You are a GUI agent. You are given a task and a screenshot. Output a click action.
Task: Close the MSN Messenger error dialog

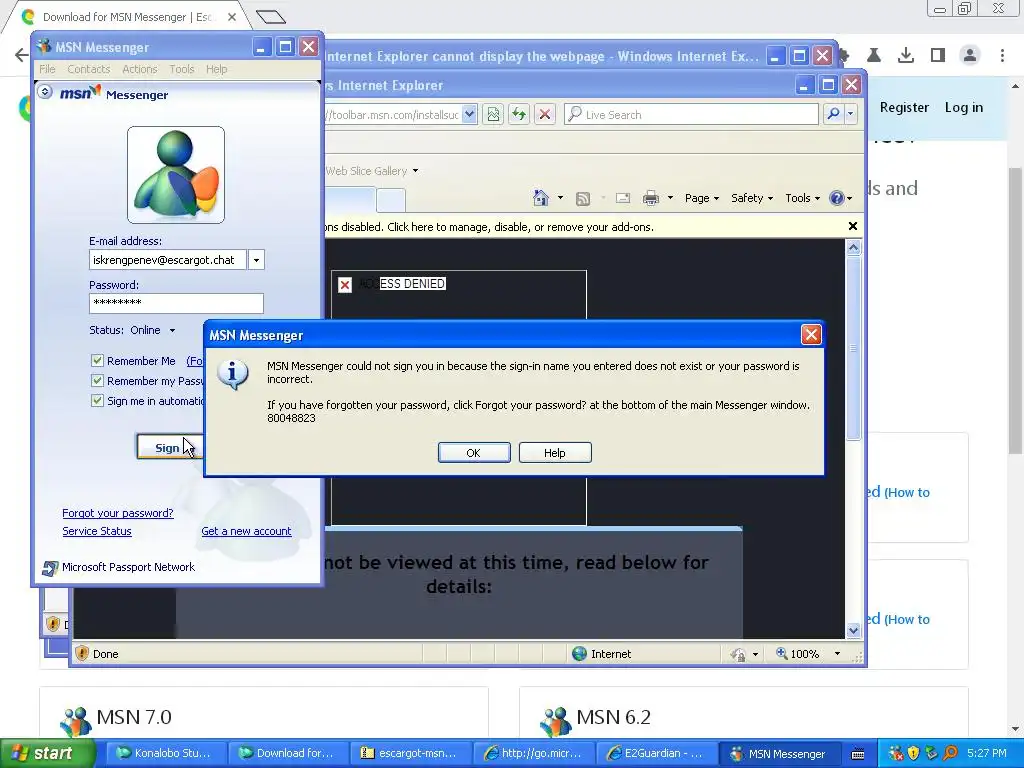tap(811, 335)
